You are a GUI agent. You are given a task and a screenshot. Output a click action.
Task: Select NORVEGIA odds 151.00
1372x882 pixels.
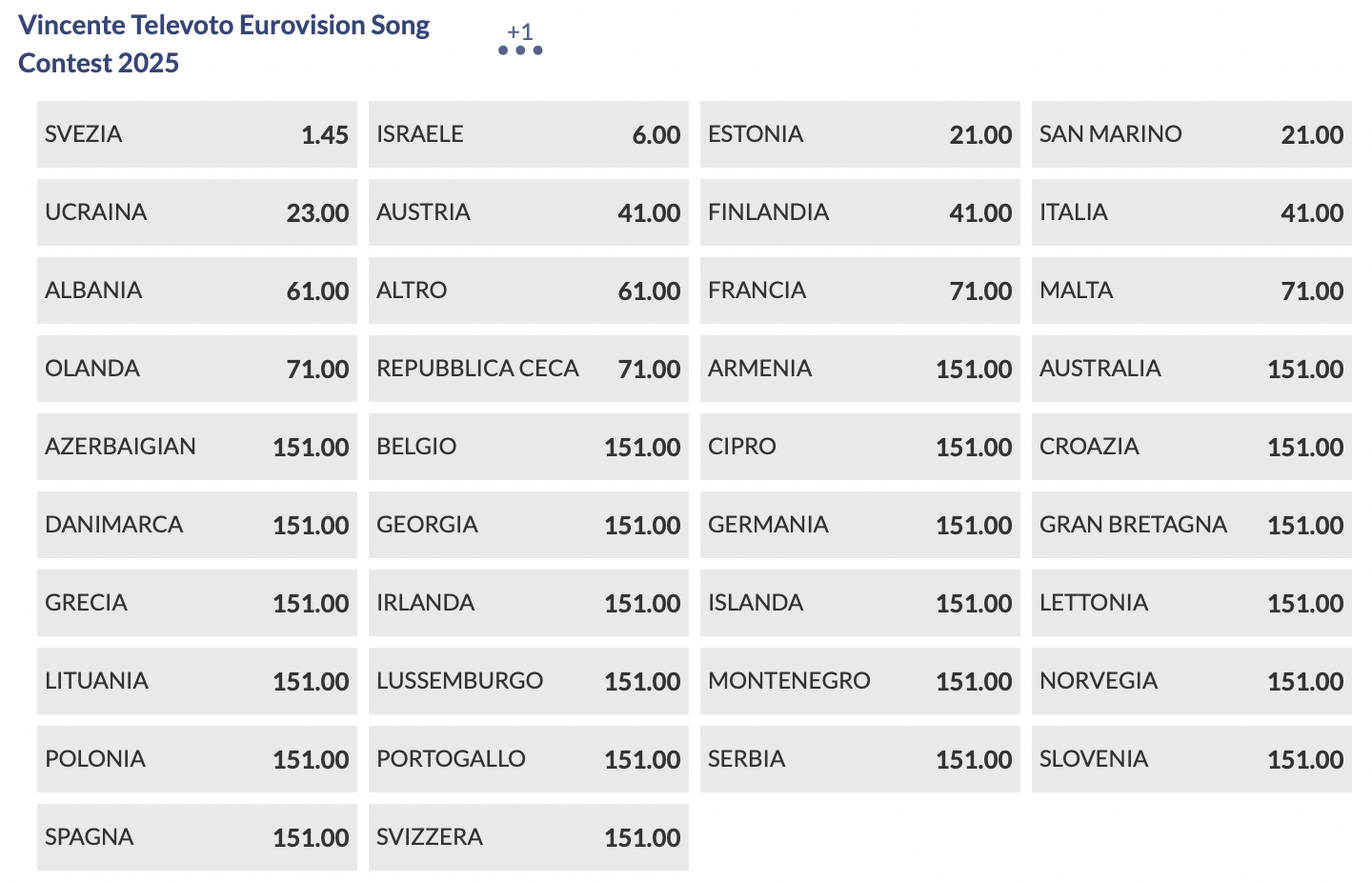click(1192, 681)
